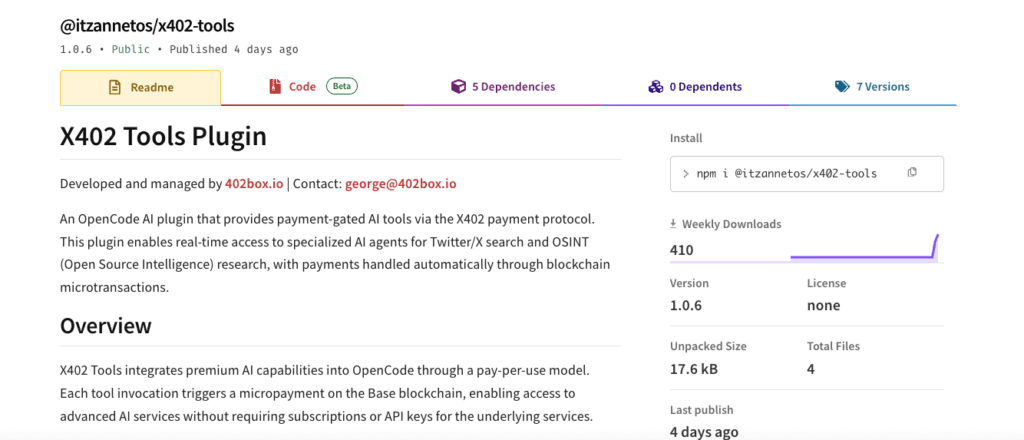Click the install box prompt chevron
This screenshot has width=1024, height=440.
685,174
